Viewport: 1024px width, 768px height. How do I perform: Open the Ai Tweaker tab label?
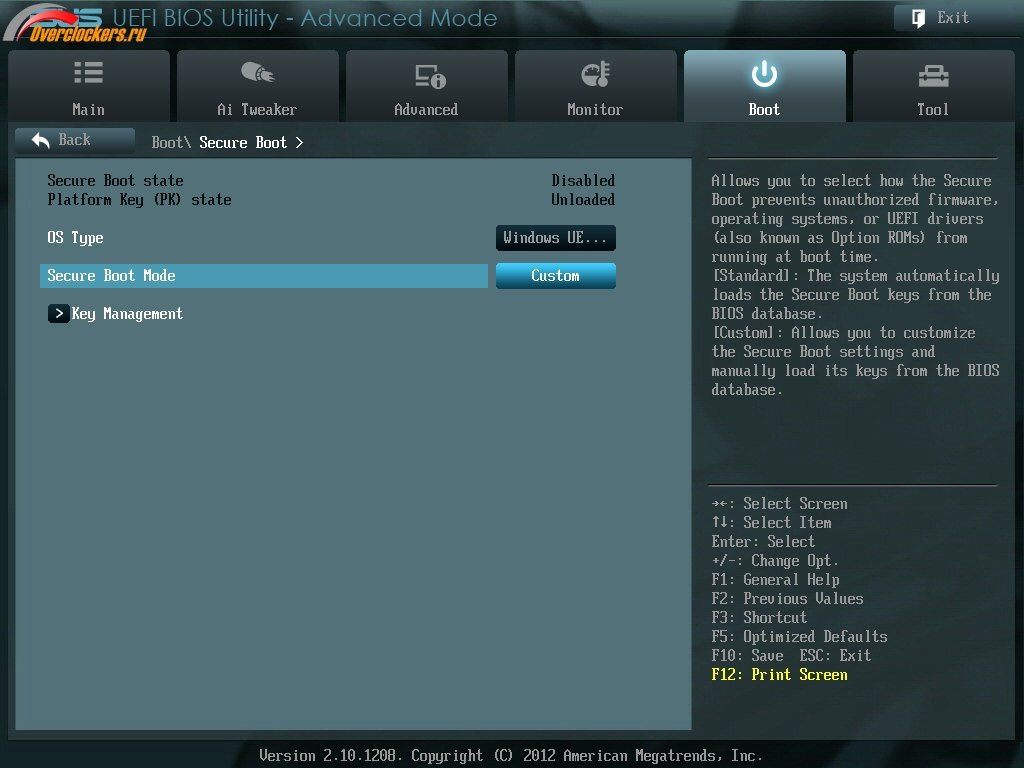(x=257, y=110)
